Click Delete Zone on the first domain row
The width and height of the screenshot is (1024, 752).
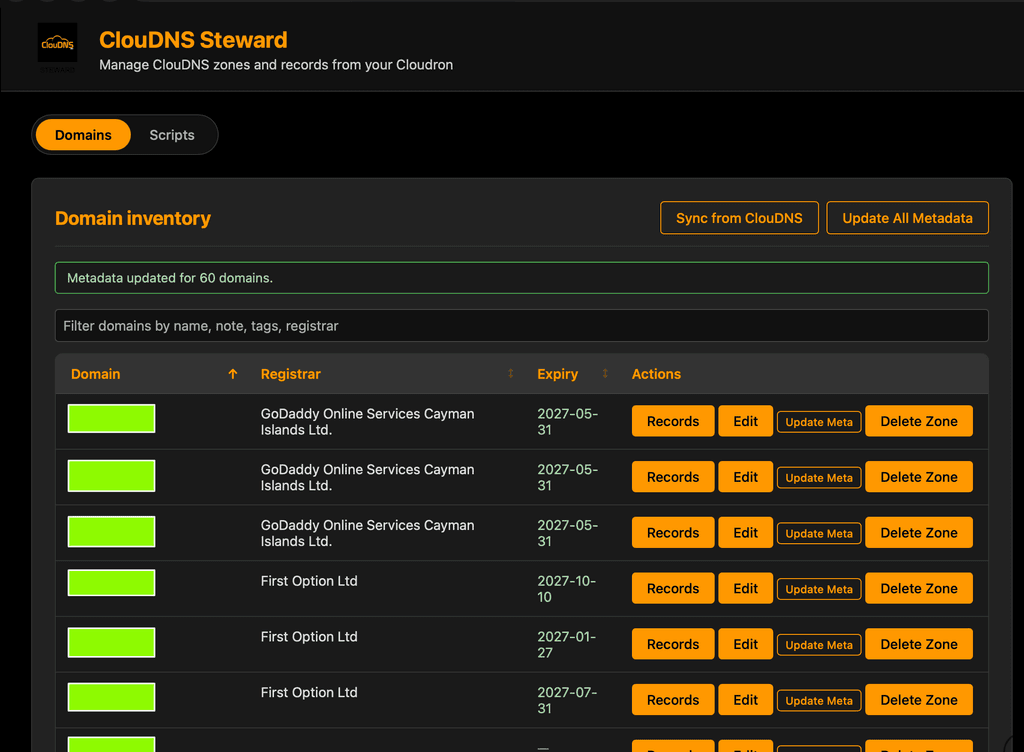(919, 420)
